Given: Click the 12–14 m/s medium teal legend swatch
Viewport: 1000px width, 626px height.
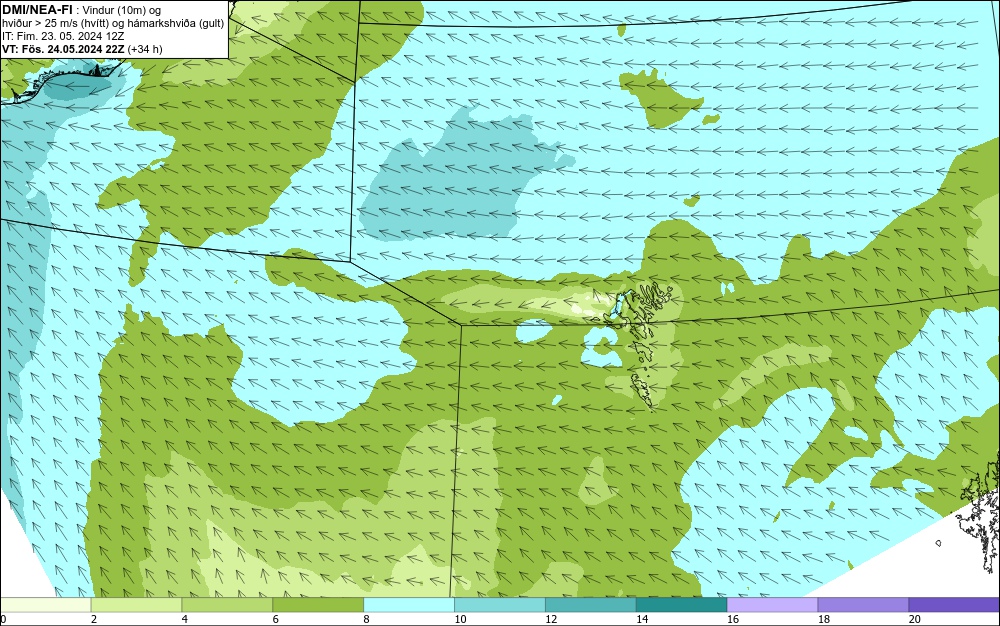Looking at the screenshot, I should [x=591, y=605].
